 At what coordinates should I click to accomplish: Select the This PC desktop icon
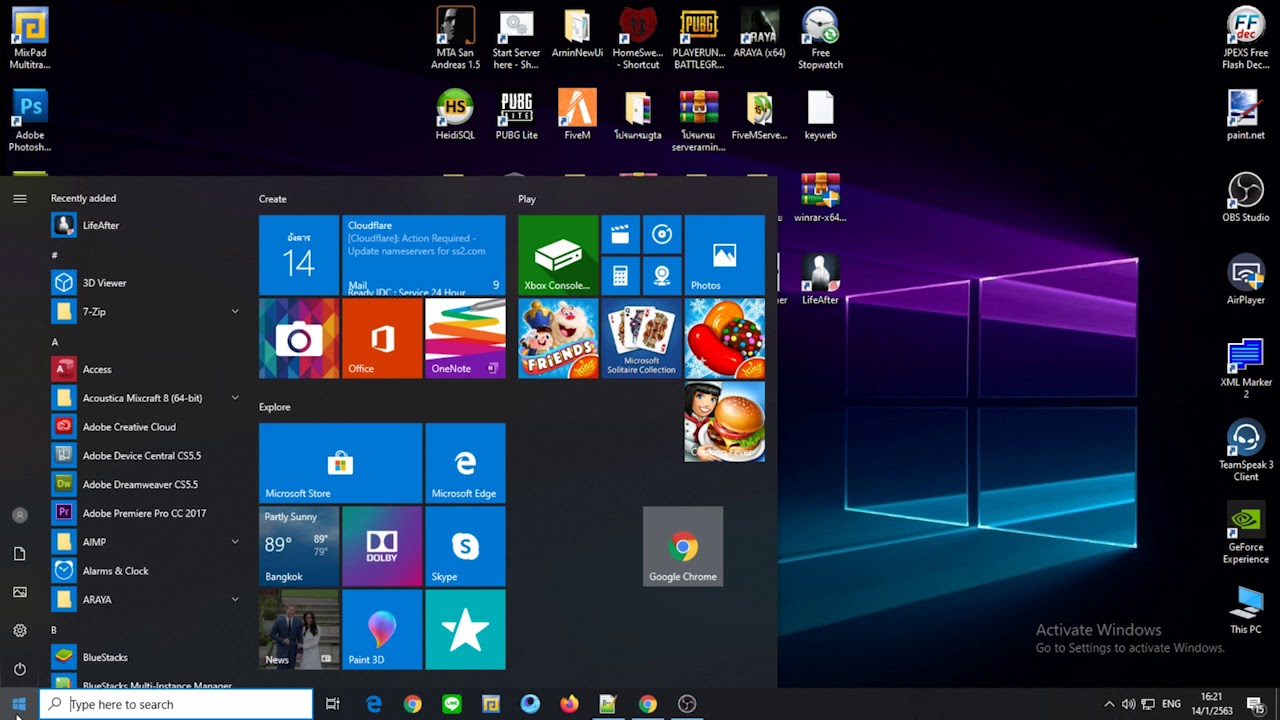point(1246,611)
